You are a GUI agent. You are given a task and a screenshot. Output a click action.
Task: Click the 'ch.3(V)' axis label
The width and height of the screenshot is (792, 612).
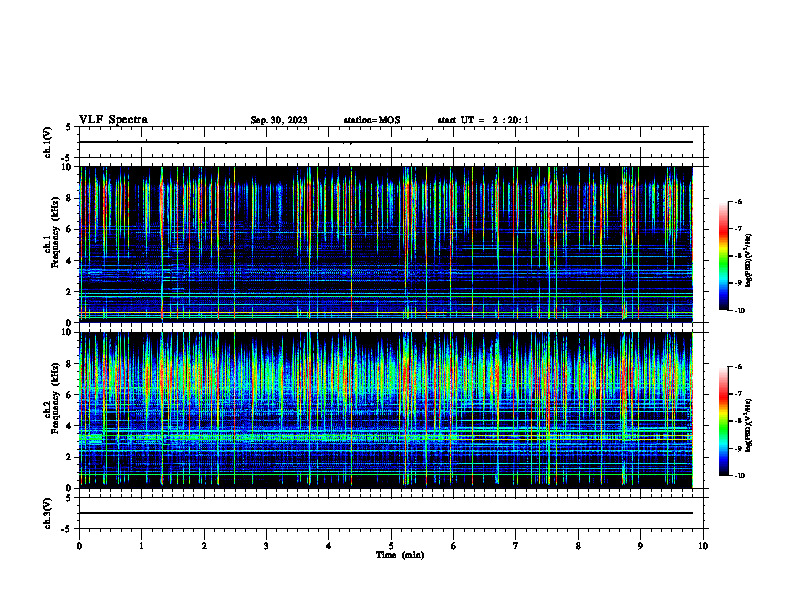pos(47,513)
